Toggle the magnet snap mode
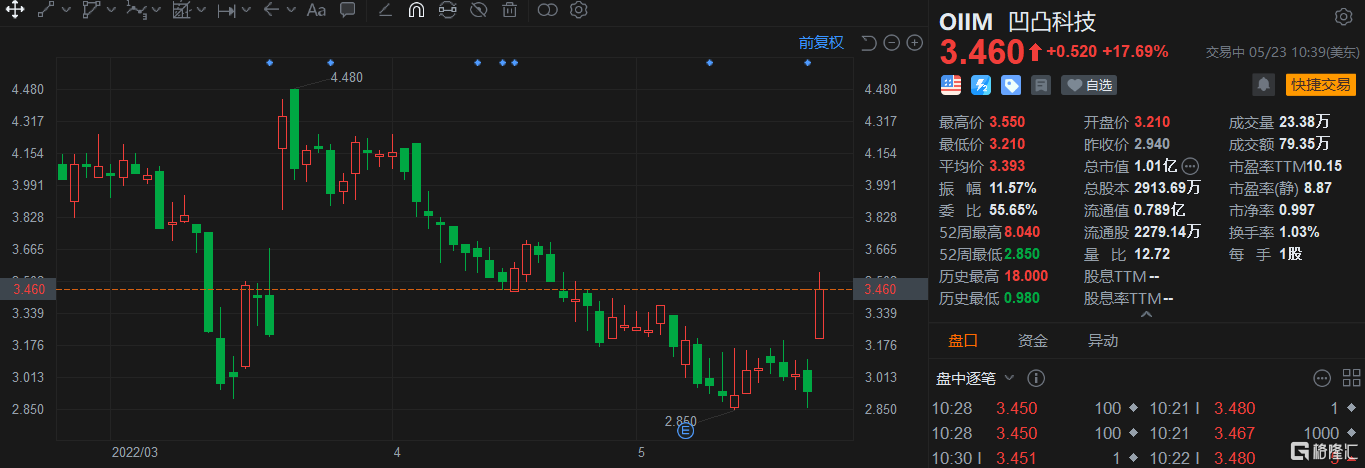 416,11
